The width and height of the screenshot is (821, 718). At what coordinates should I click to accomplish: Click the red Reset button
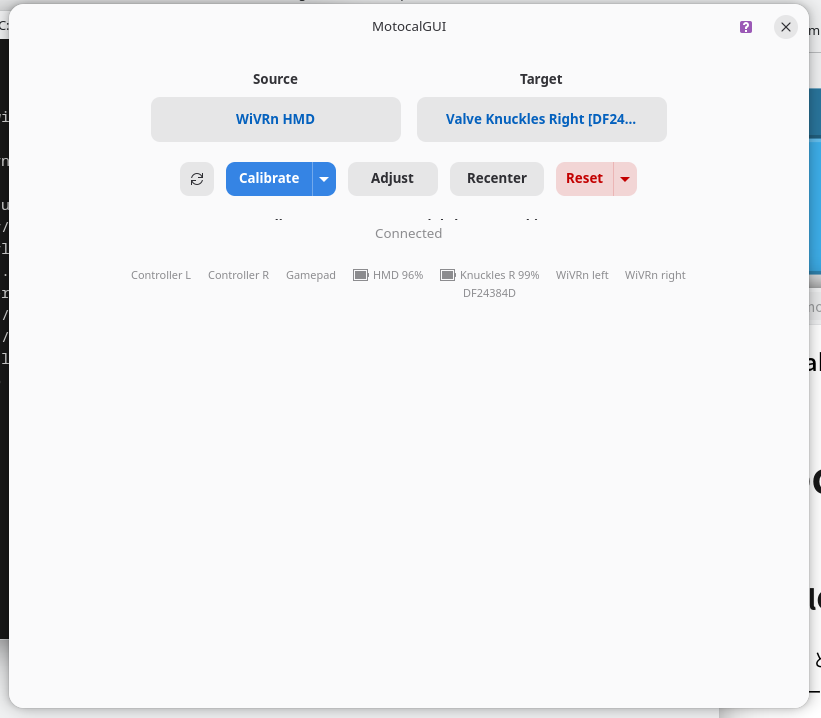(584, 179)
